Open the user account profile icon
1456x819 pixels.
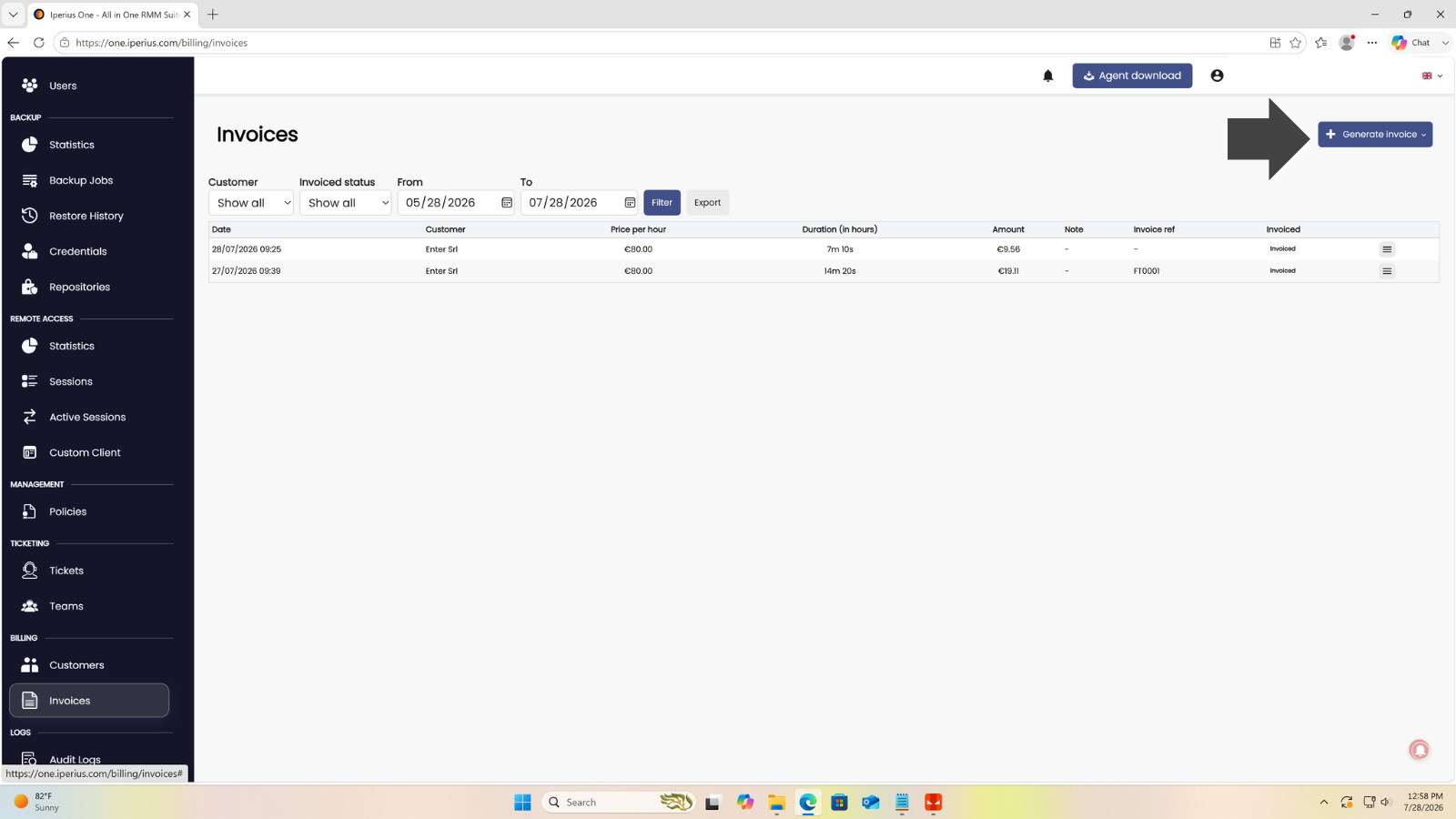(x=1217, y=76)
